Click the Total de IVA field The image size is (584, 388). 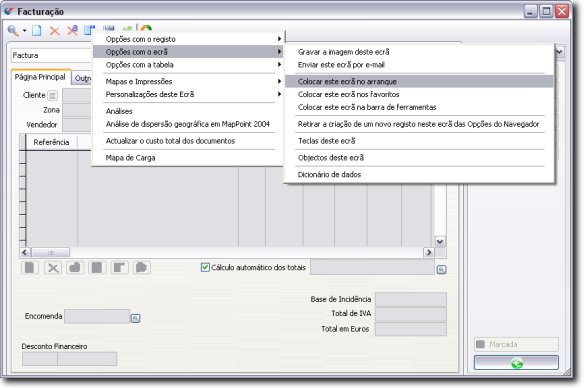pyautogui.click(x=410, y=314)
